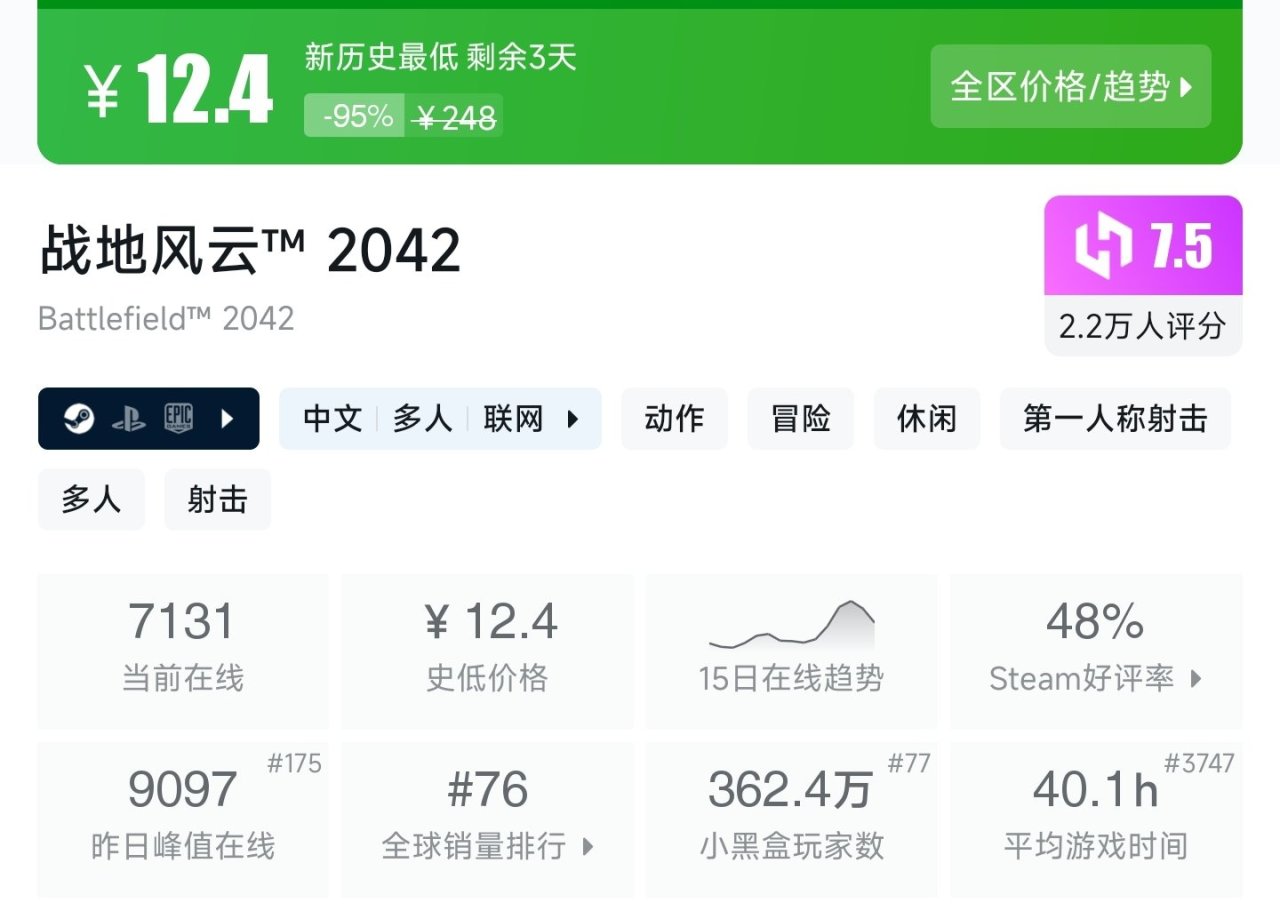
Task: Select the 动作 genre tag
Action: point(674,419)
